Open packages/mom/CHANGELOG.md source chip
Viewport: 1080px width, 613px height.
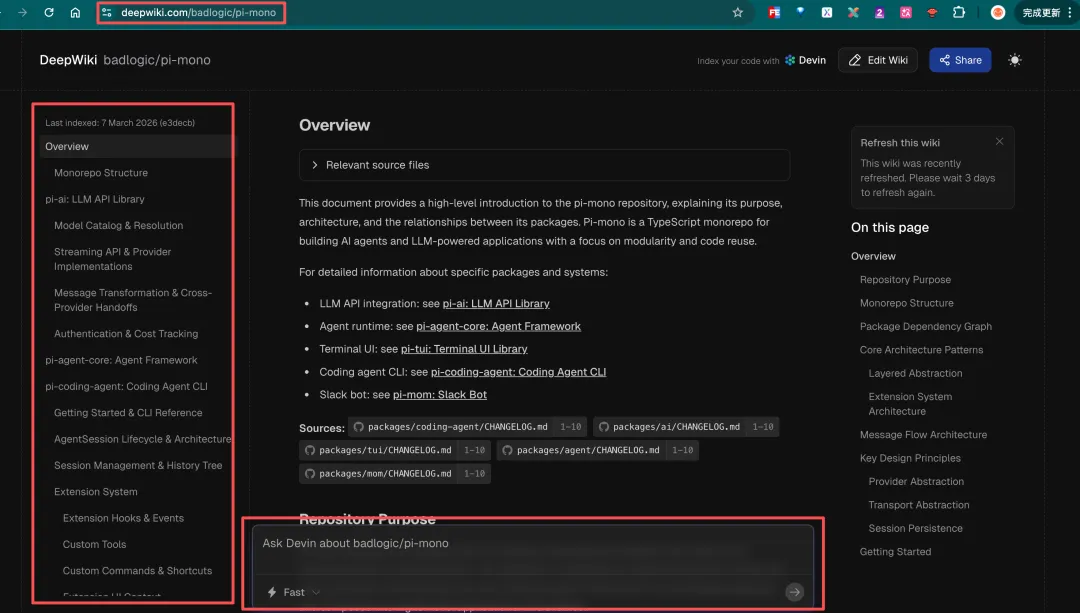click(x=395, y=473)
